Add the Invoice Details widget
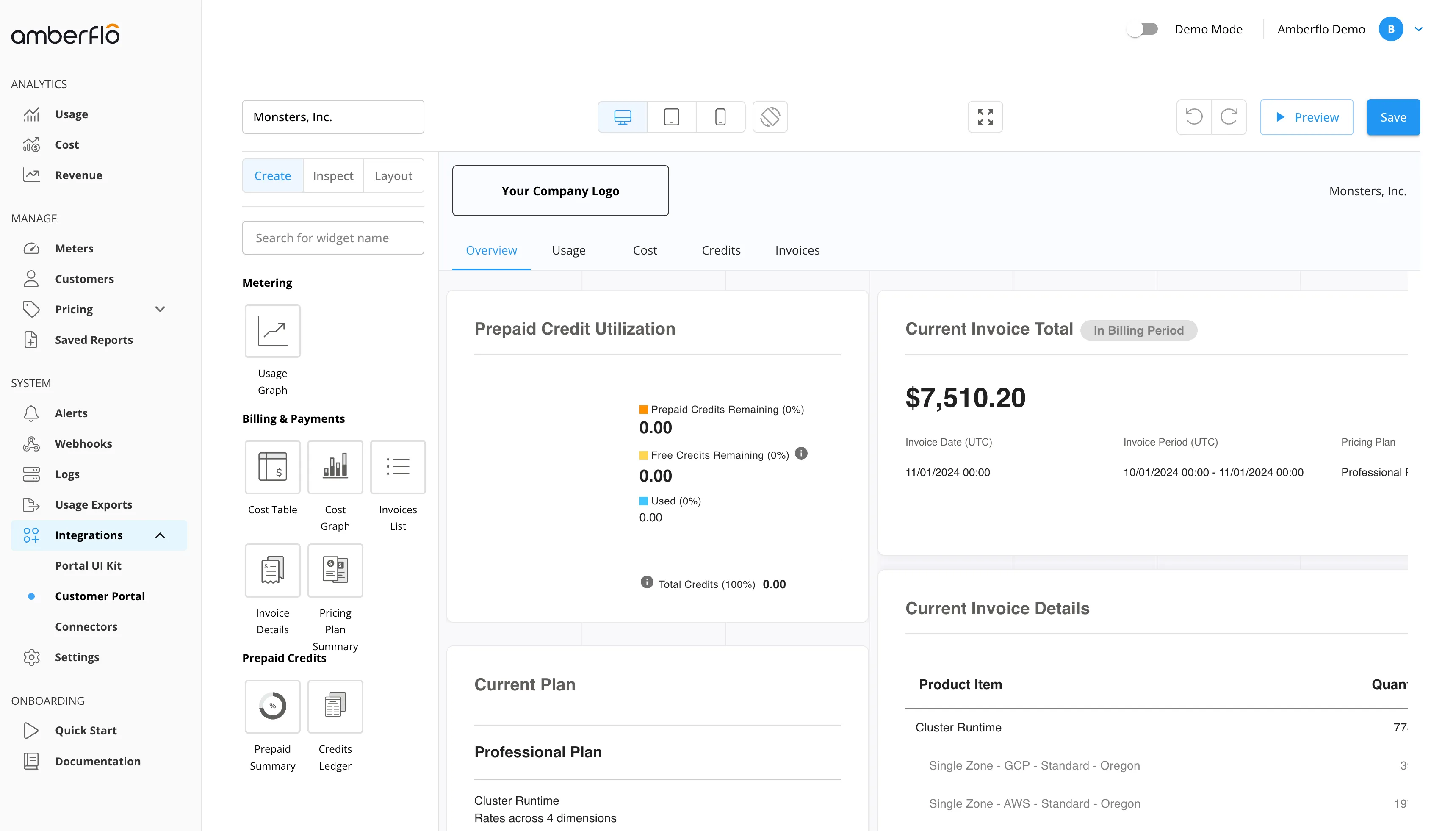The width and height of the screenshot is (1456, 831). pyautogui.click(x=273, y=570)
